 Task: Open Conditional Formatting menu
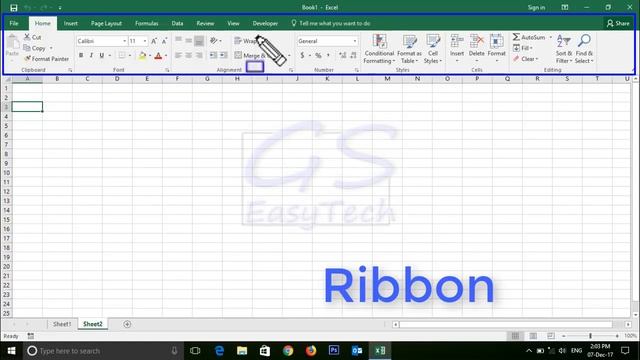coord(379,49)
